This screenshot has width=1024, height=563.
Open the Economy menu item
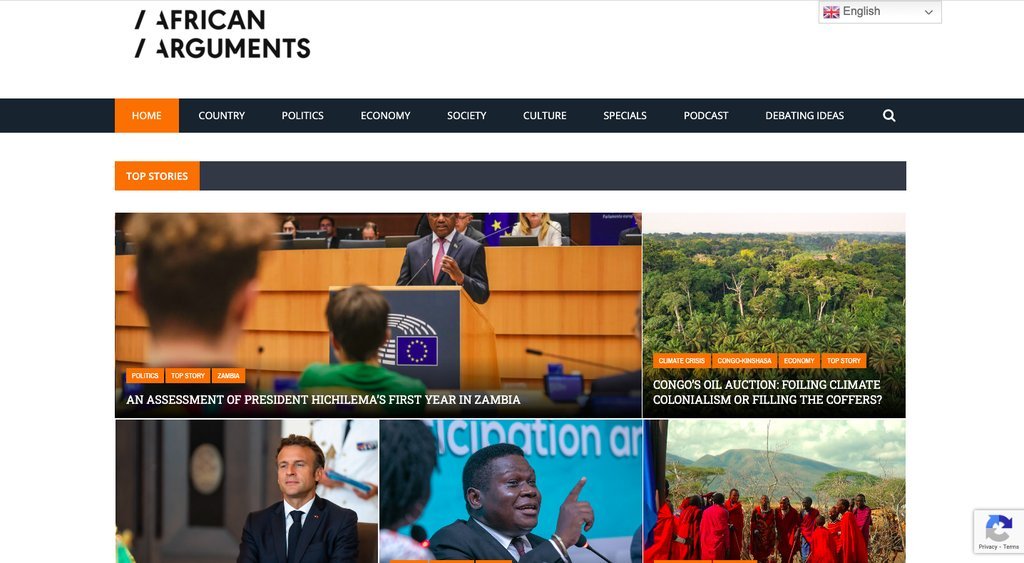pyautogui.click(x=385, y=116)
